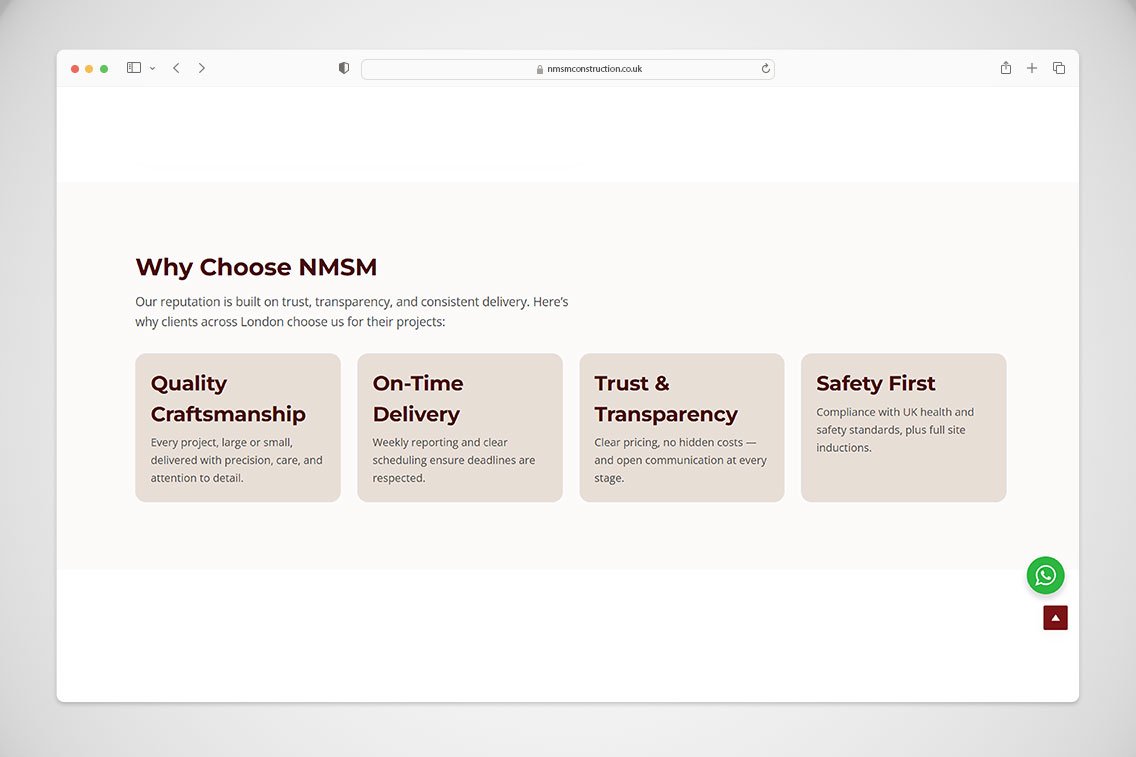Expand the sidebar dropdown chevron
This screenshot has height=757, width=1136.
coord(152,68)
